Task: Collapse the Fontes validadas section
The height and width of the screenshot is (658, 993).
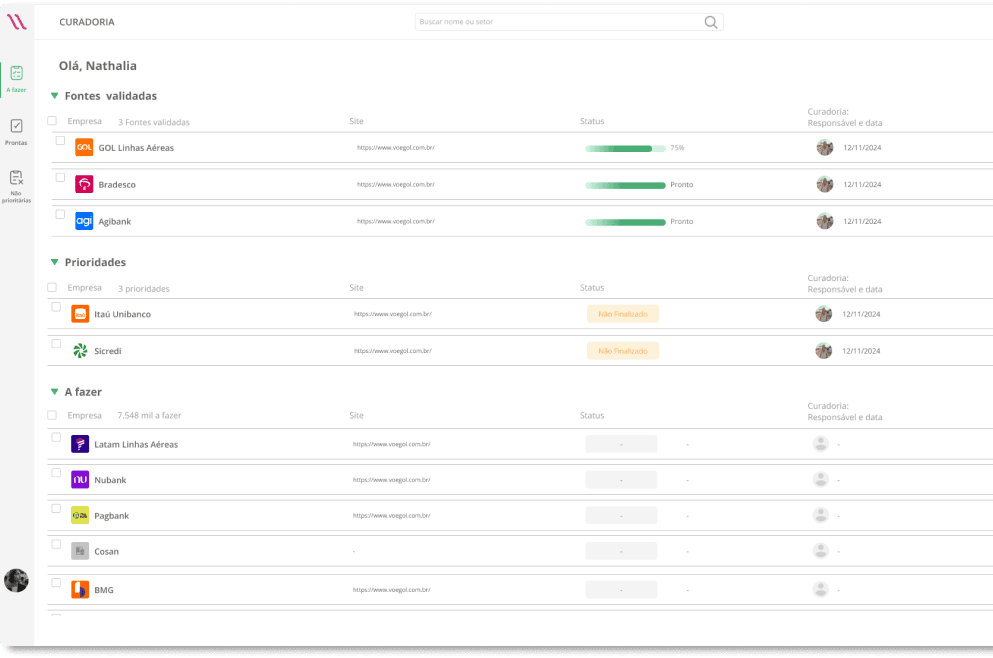Action: coord(53,95)
